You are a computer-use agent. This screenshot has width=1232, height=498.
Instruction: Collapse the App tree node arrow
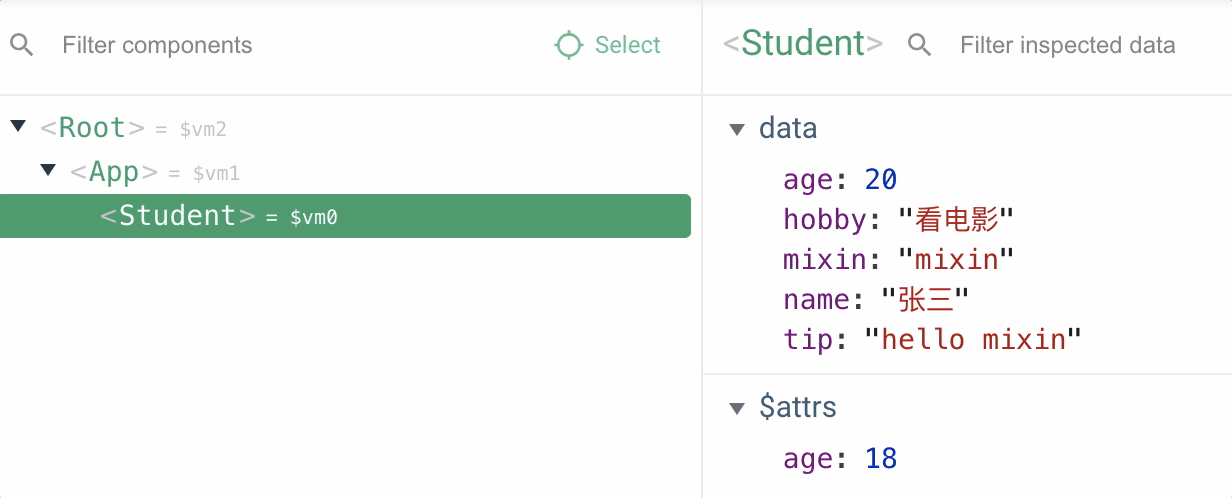tap(48, 170)
